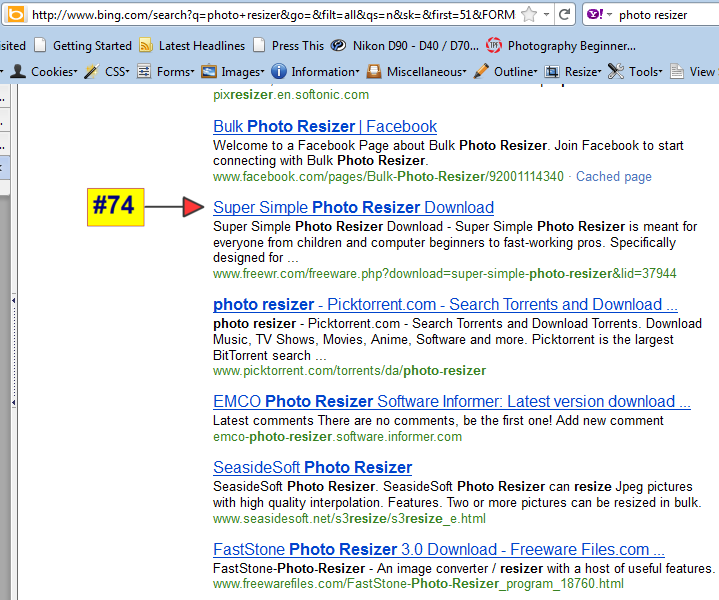Click the Getting Started page icon

click(x=40, y=45)
